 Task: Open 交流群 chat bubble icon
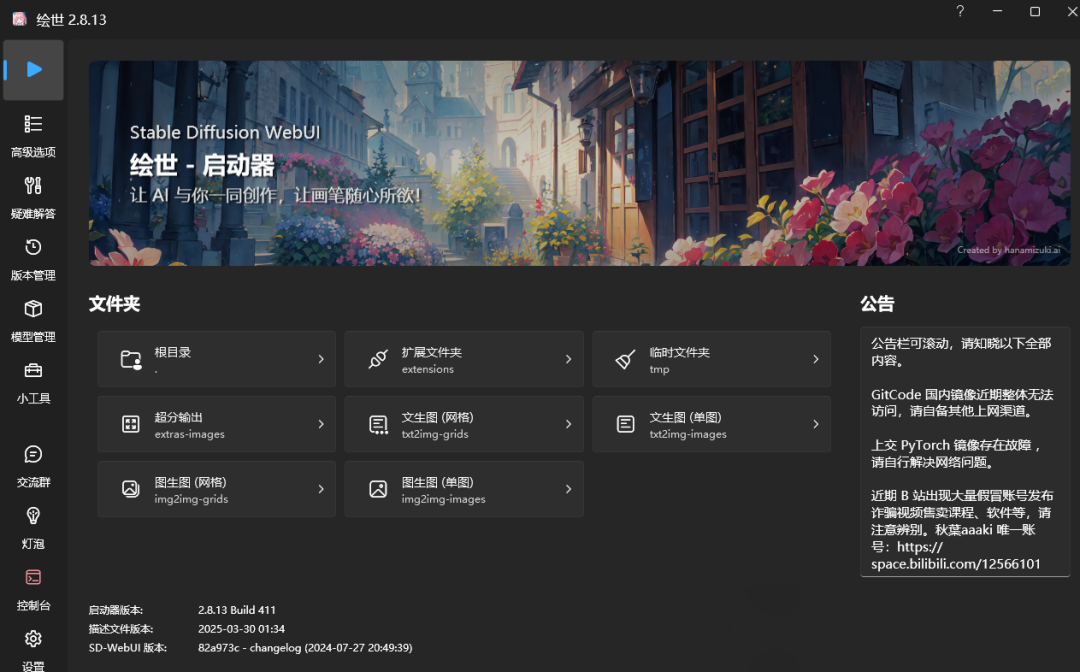(x=33, y=454)
